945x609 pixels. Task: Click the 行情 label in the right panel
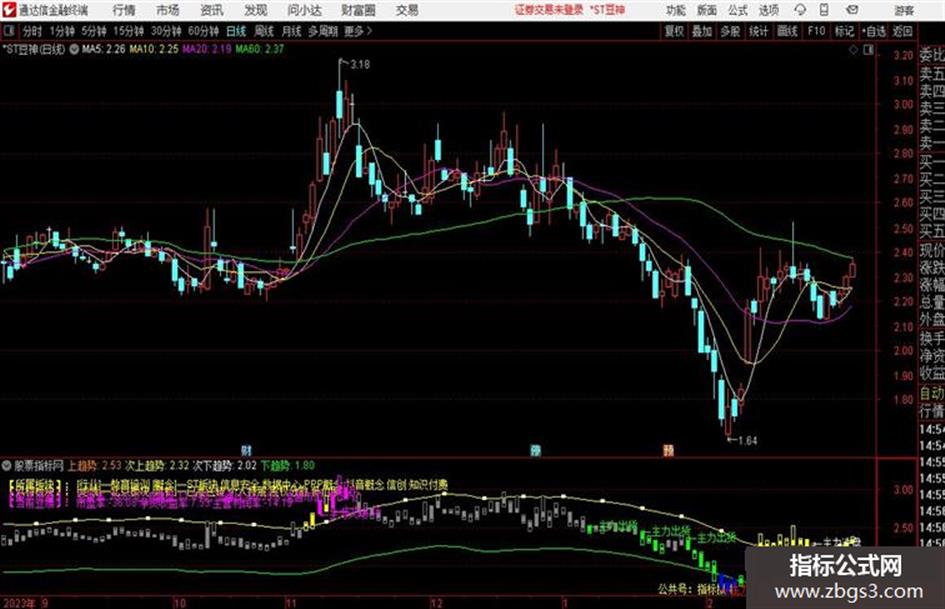(932, 412)
